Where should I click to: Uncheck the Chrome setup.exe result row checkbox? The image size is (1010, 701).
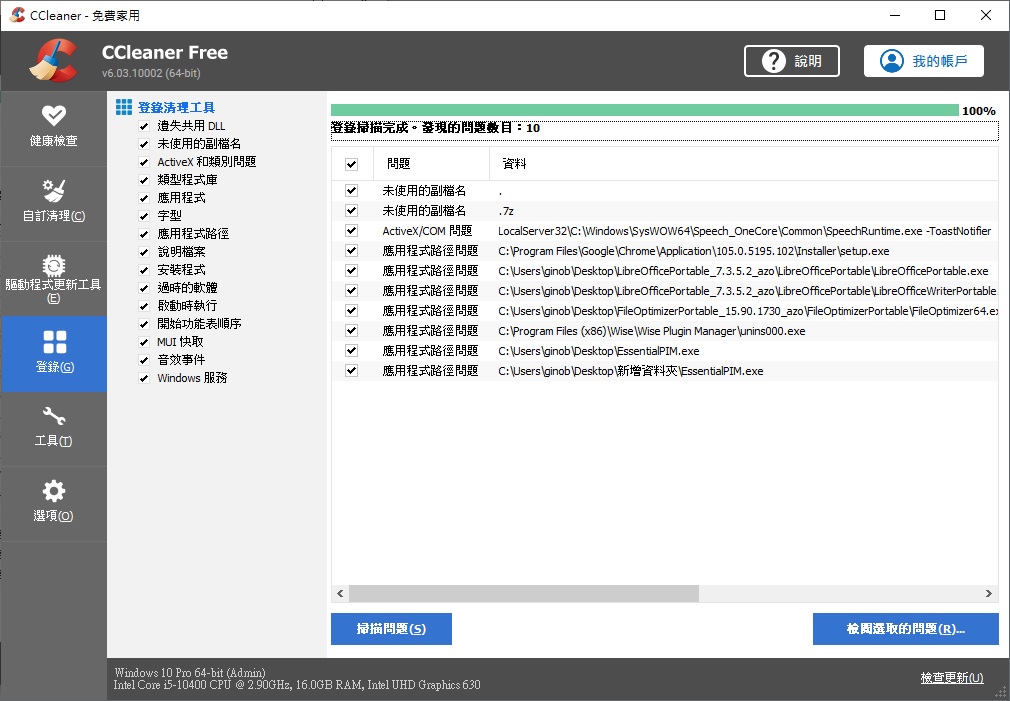[x=352, y=251]
